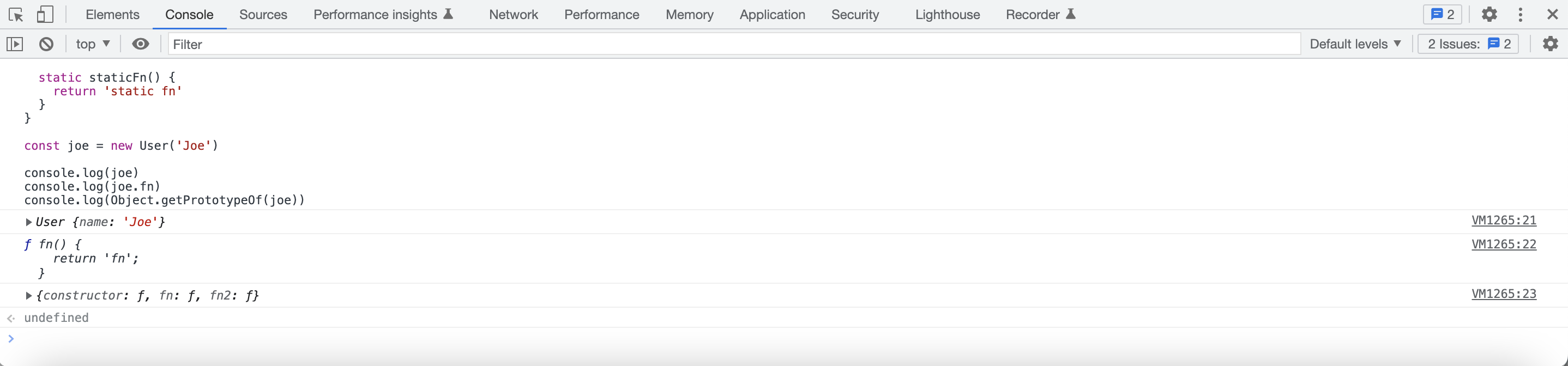This screenshot has width=1568, height=366.
Task: Switch to the Network tab
Action: 513,15
